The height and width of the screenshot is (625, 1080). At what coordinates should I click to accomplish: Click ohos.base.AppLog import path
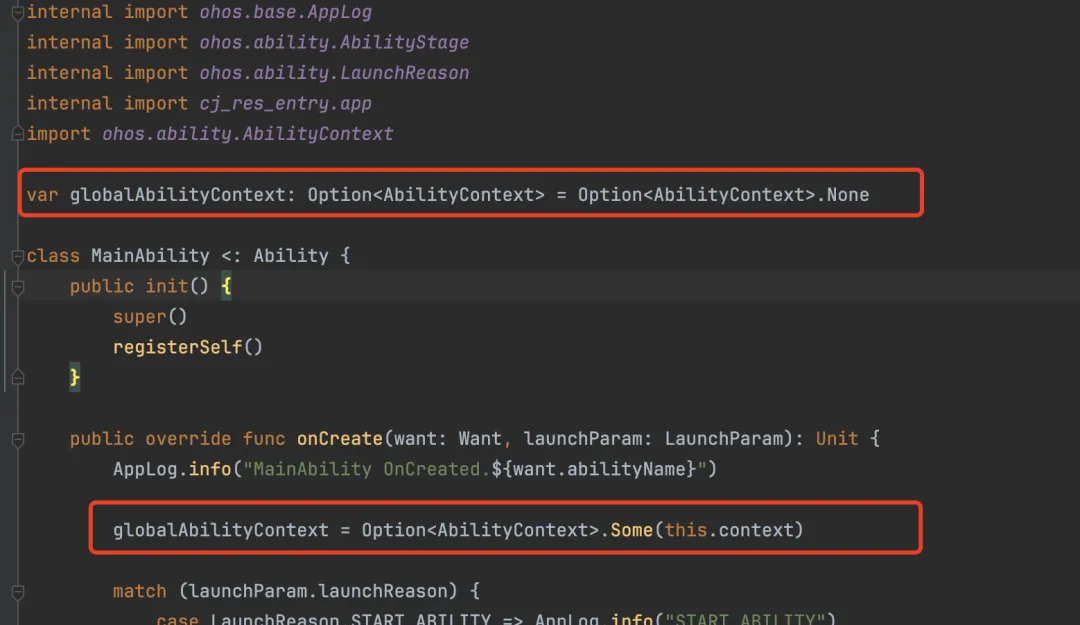click(285, 12)
